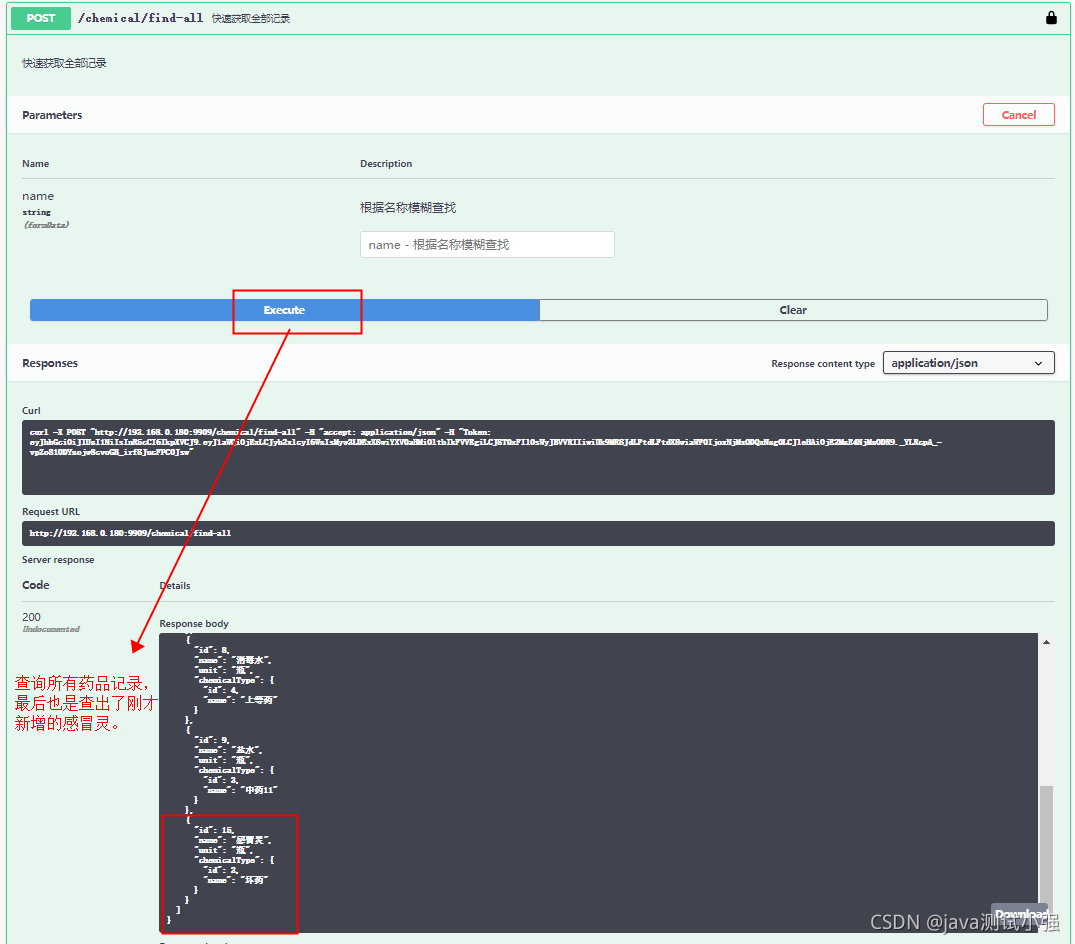Open the Response content type dropdown
This screenshot has height=944, width=1075.
(968, 363)
